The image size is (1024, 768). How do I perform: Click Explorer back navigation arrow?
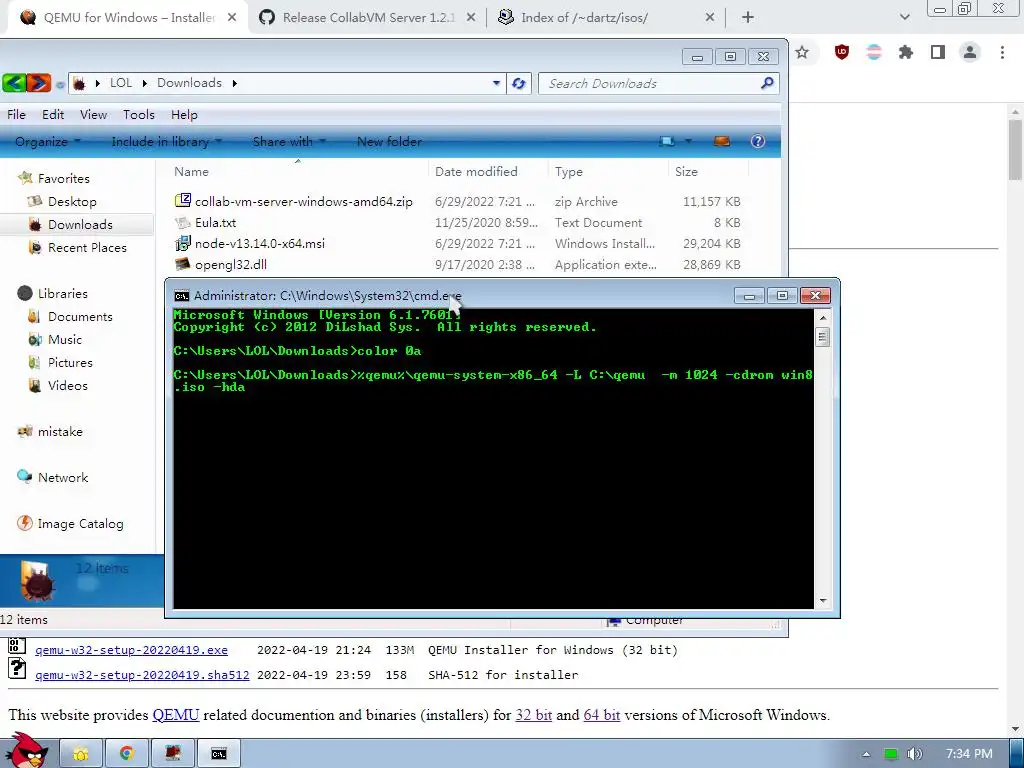click(14, 83)
